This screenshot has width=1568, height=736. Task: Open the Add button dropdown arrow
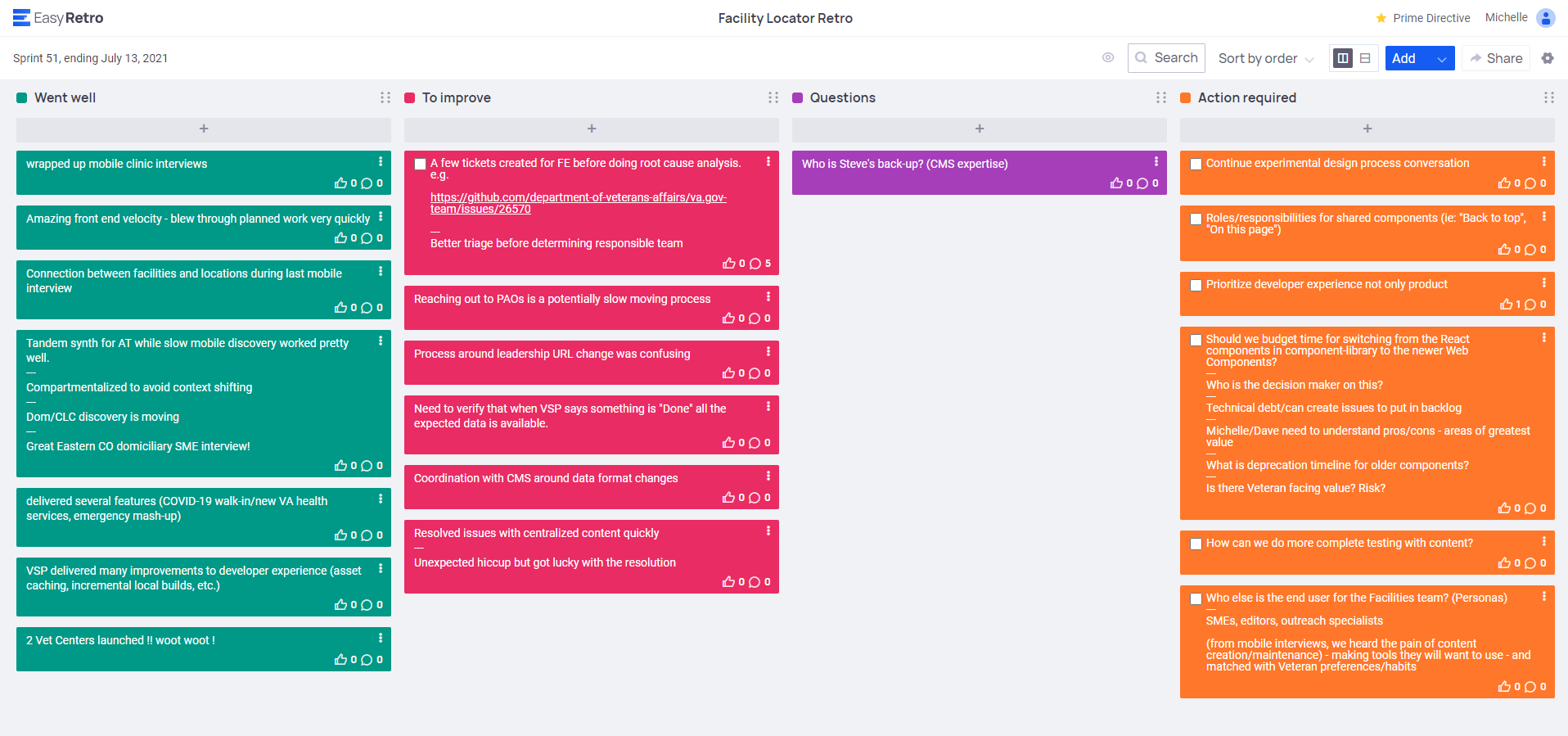1441,59
